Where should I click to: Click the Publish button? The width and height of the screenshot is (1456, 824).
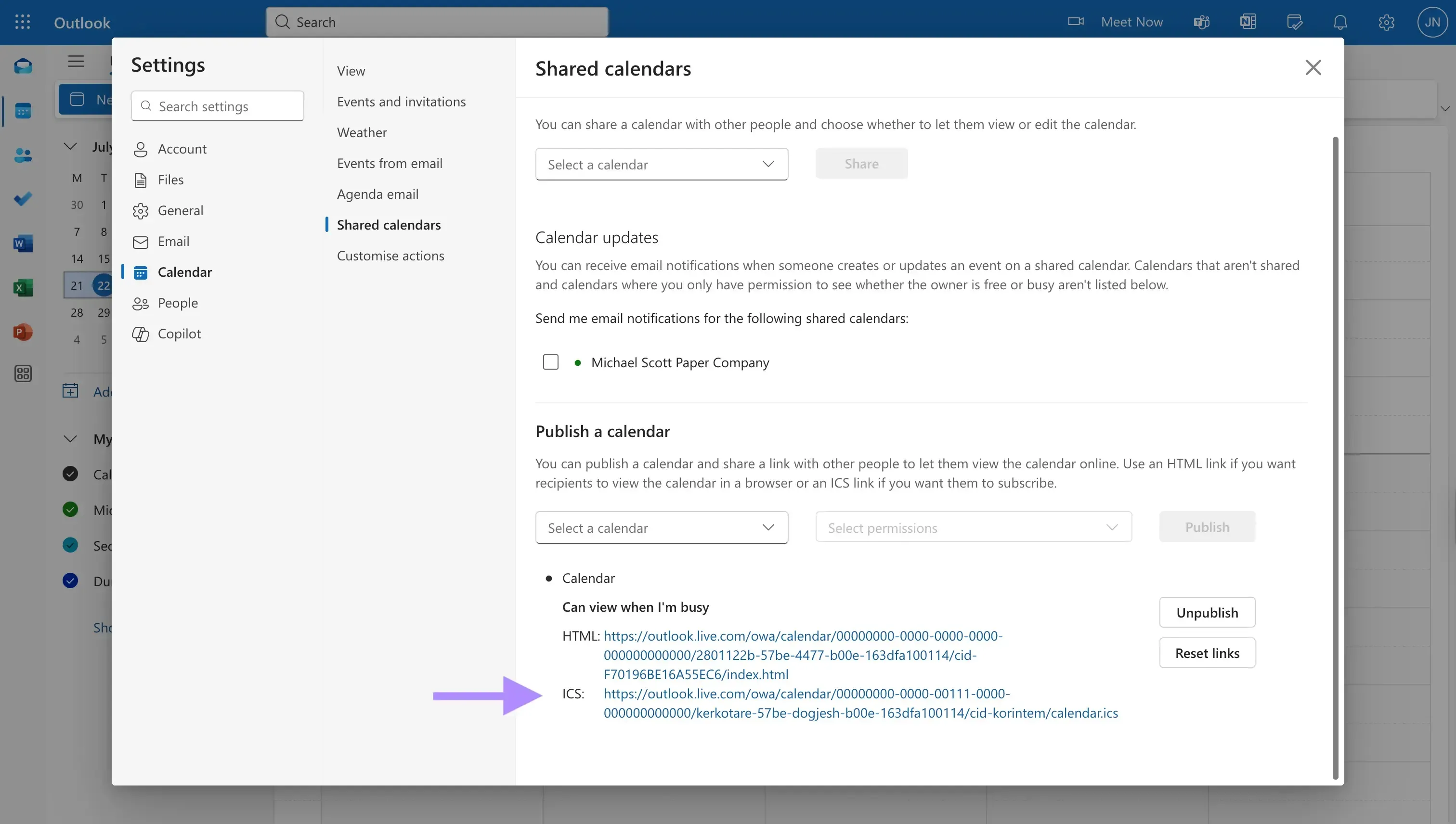coord(1207,527)
